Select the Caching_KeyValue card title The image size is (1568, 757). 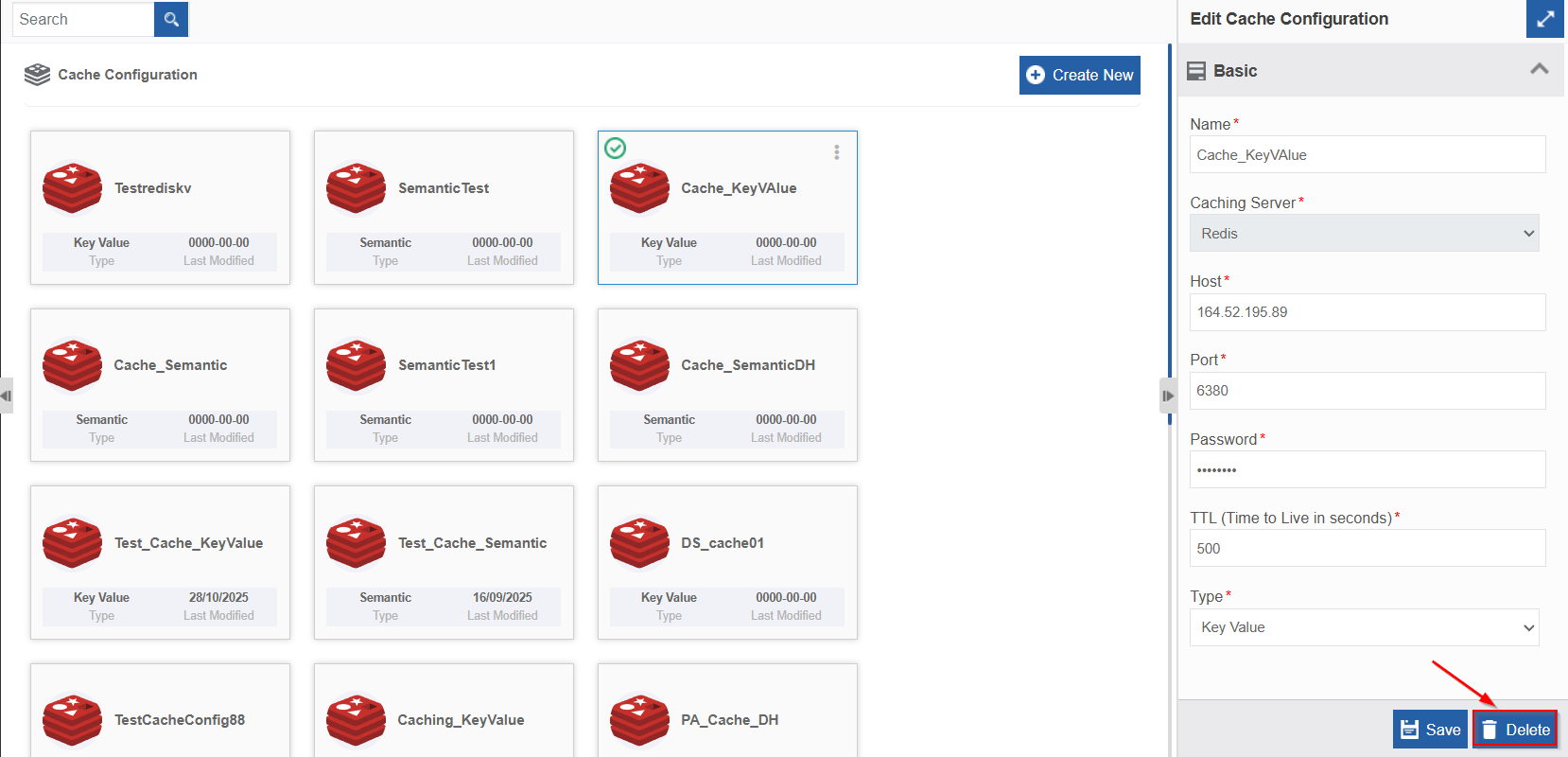tap(462, 720)
